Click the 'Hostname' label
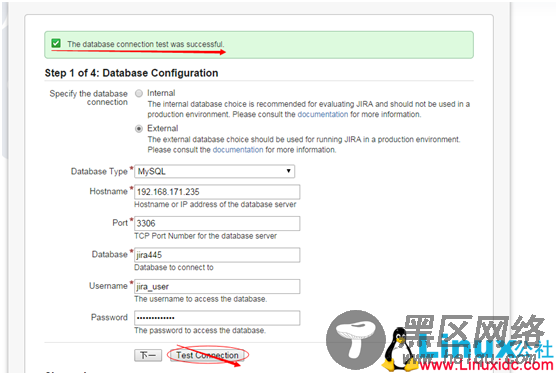This screenshot has width=558, height=375. click(x=109, y=191)
